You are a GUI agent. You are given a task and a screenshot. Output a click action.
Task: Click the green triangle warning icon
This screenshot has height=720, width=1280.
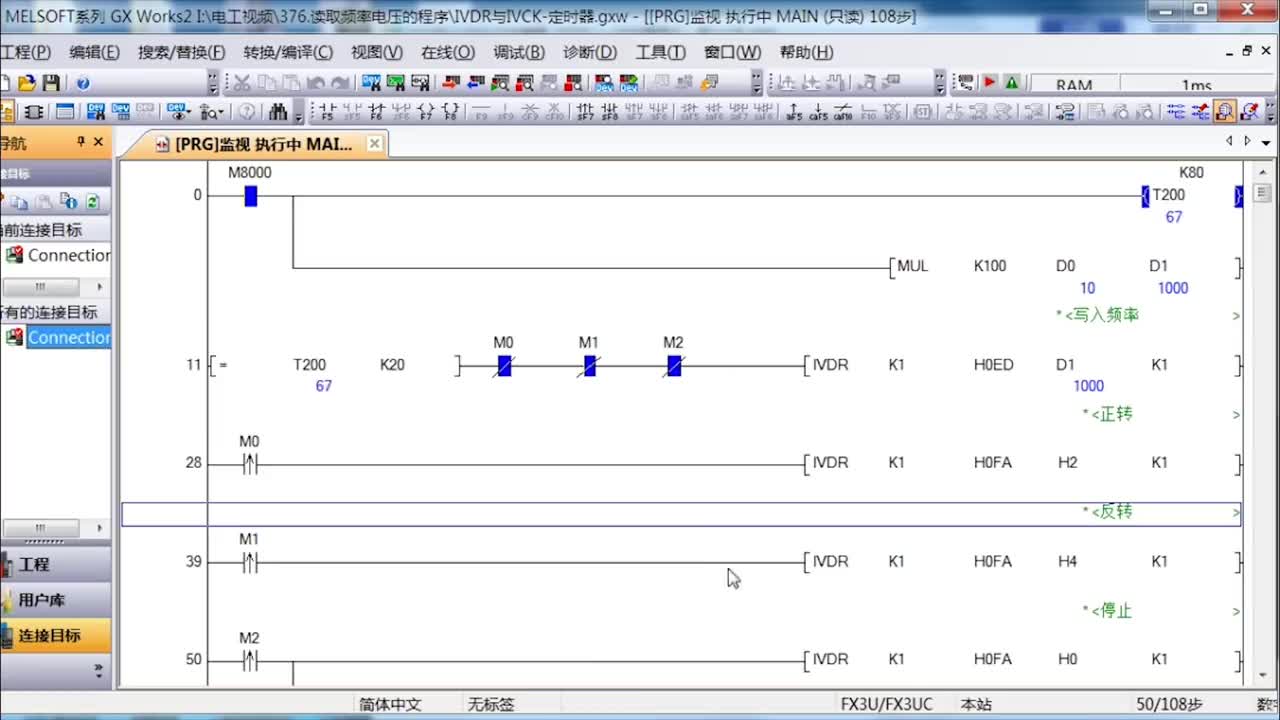tap(1012, 84)
